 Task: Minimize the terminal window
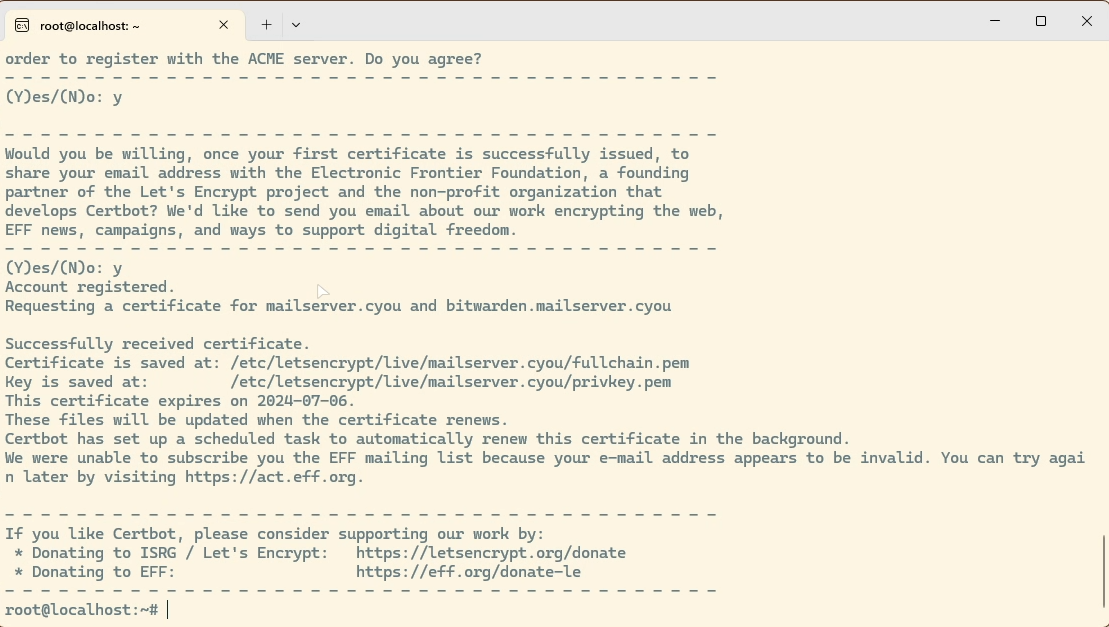[x=994, y=21]
